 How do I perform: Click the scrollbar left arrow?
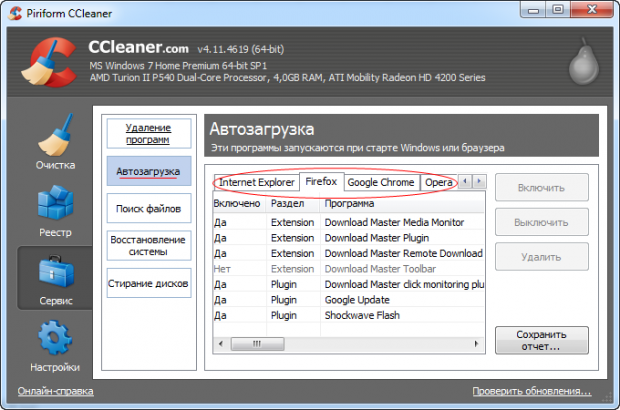[x=221, y=344]
